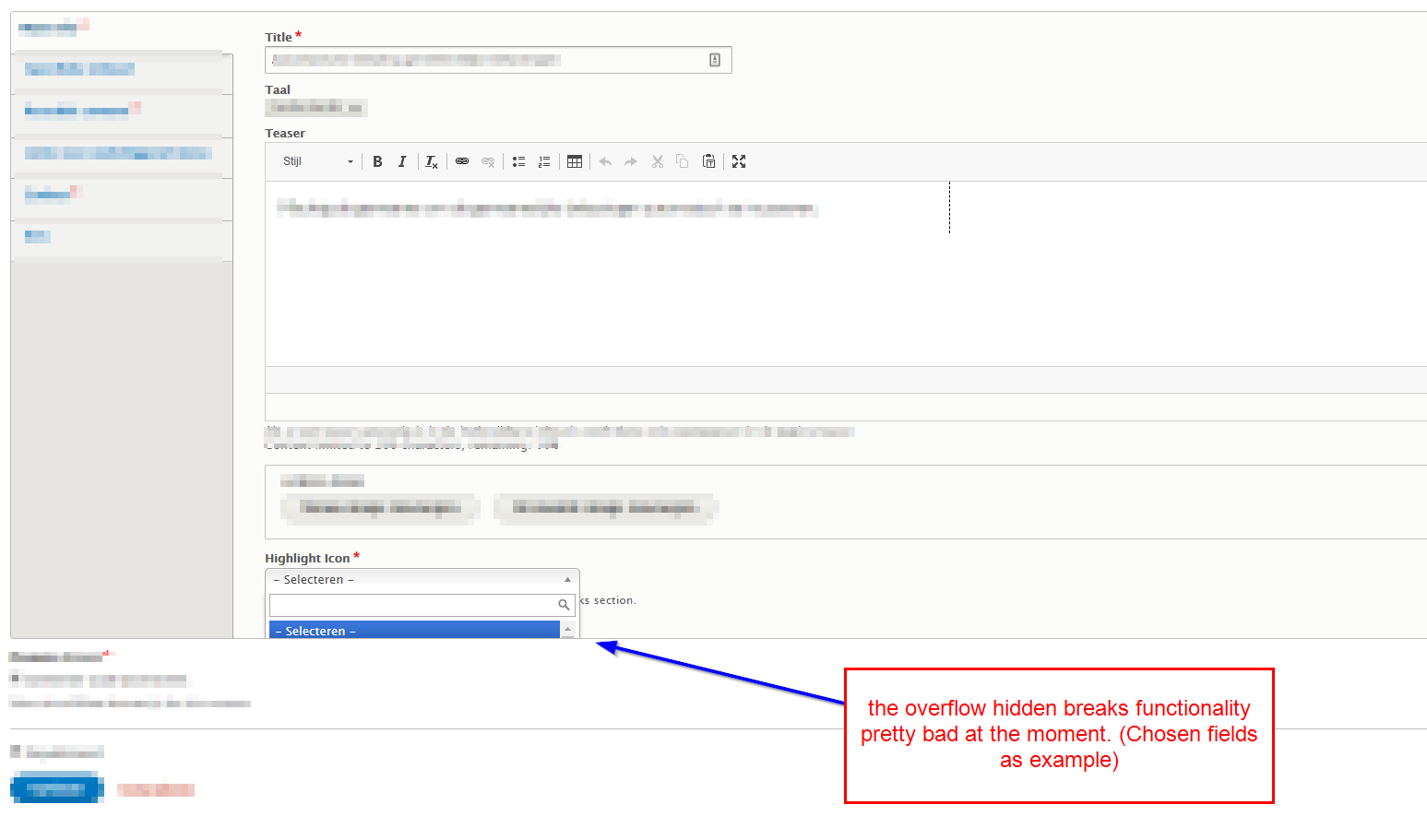The width and height of the screenshot is (1427, 840).
Task: Insert a bulleted list in the Teaser
Action: [x=518, y=161]
